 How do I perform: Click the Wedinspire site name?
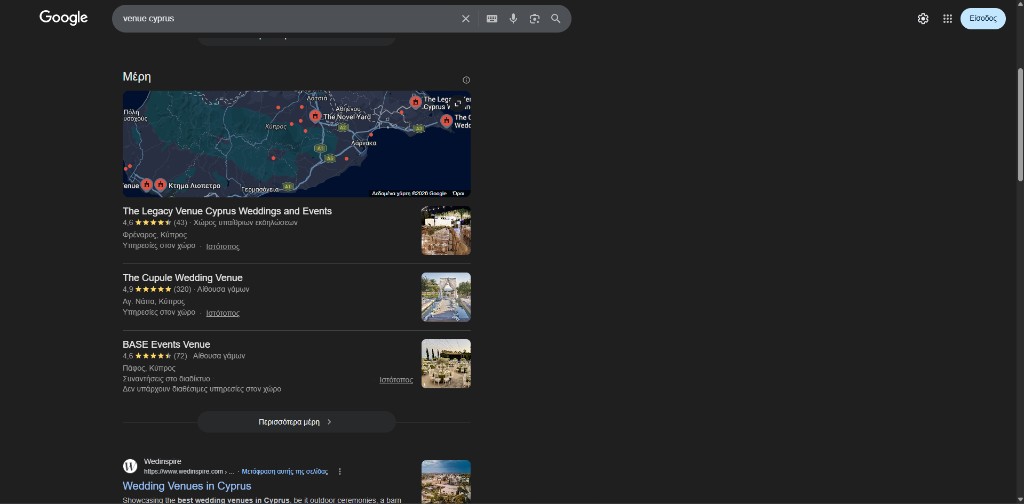point(163,462)
